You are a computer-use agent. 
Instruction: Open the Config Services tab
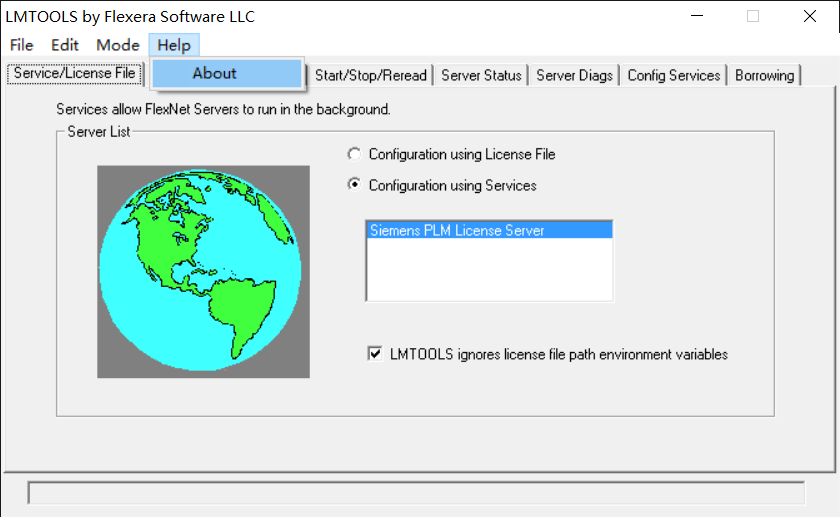coord(674,75)
